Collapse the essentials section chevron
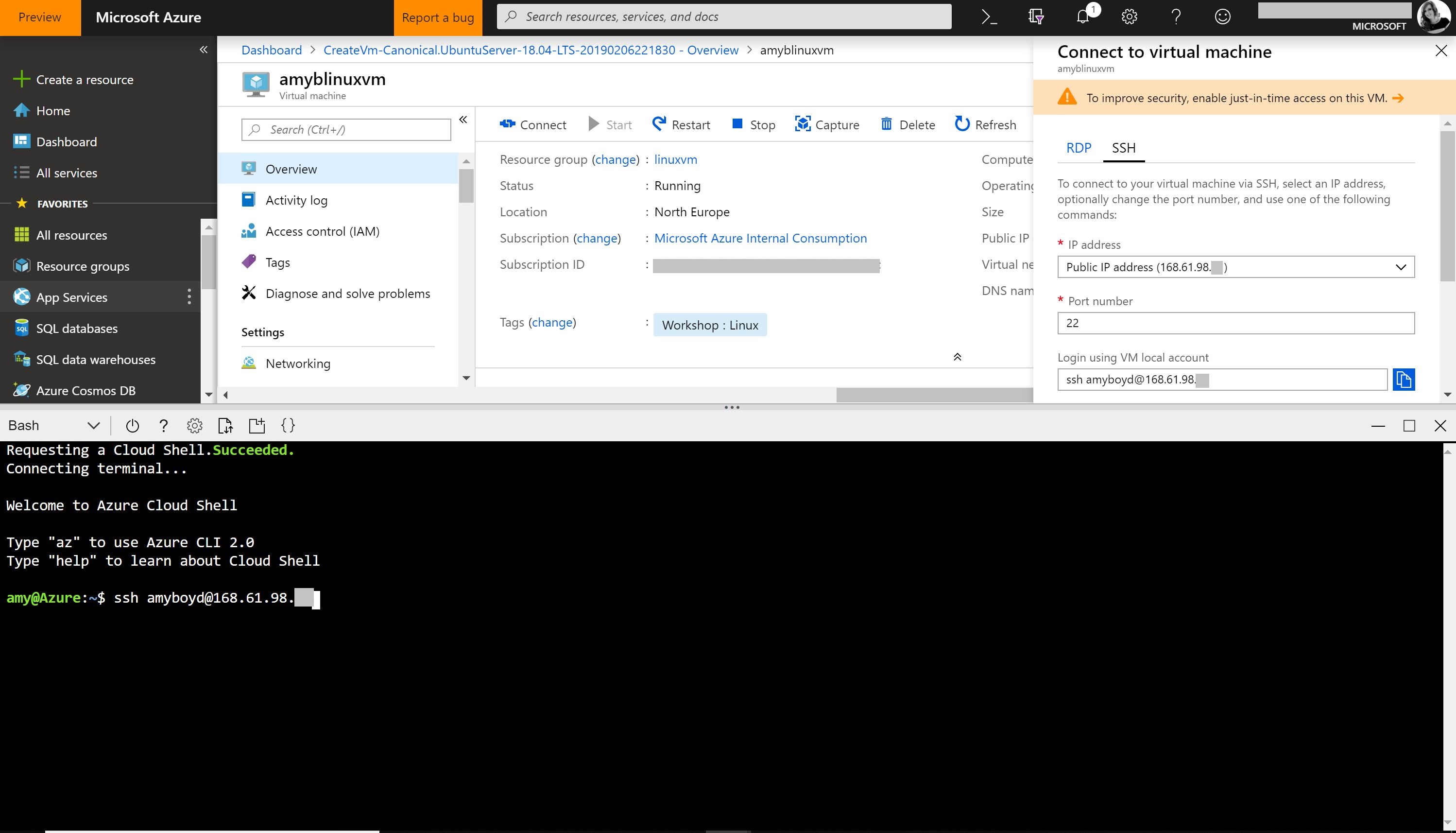Image resolution: width=1456 pixels, height=833 pixels. [x=957, y=356]
